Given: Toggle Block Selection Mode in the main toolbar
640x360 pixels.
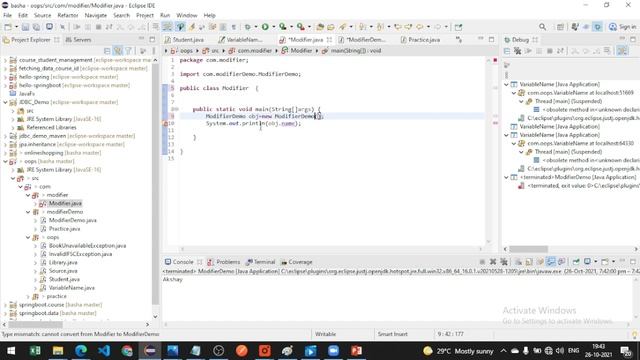Looking at the screenshot, I should tap(223, 27).
